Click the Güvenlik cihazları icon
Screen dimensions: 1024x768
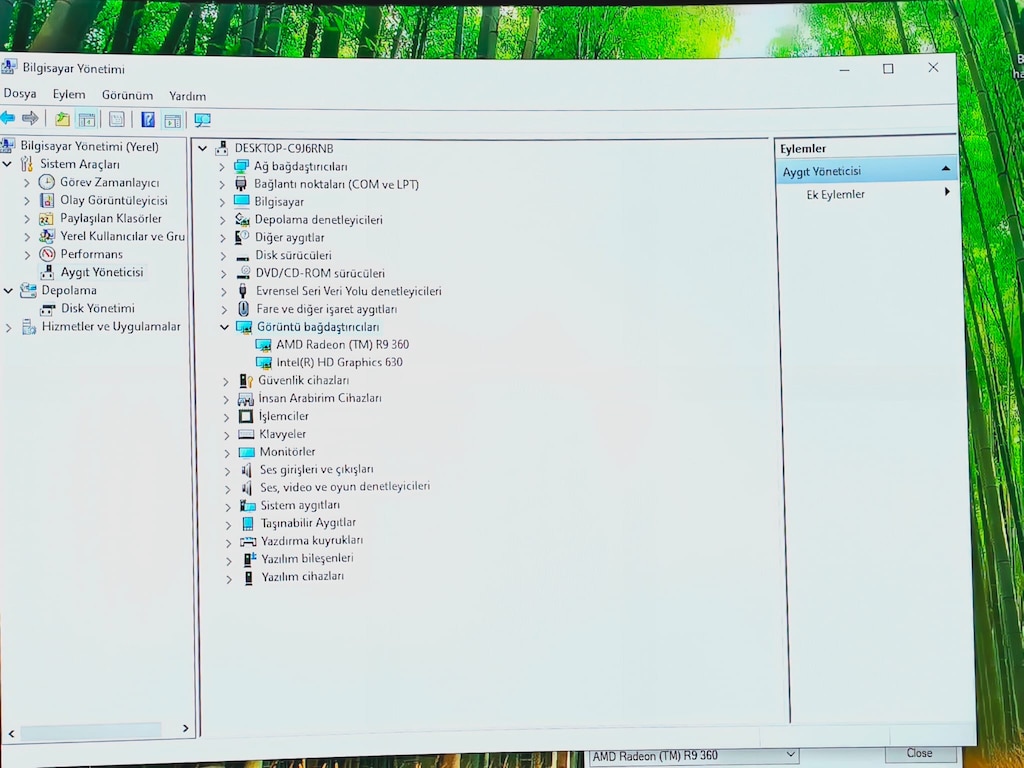point(246,381)
